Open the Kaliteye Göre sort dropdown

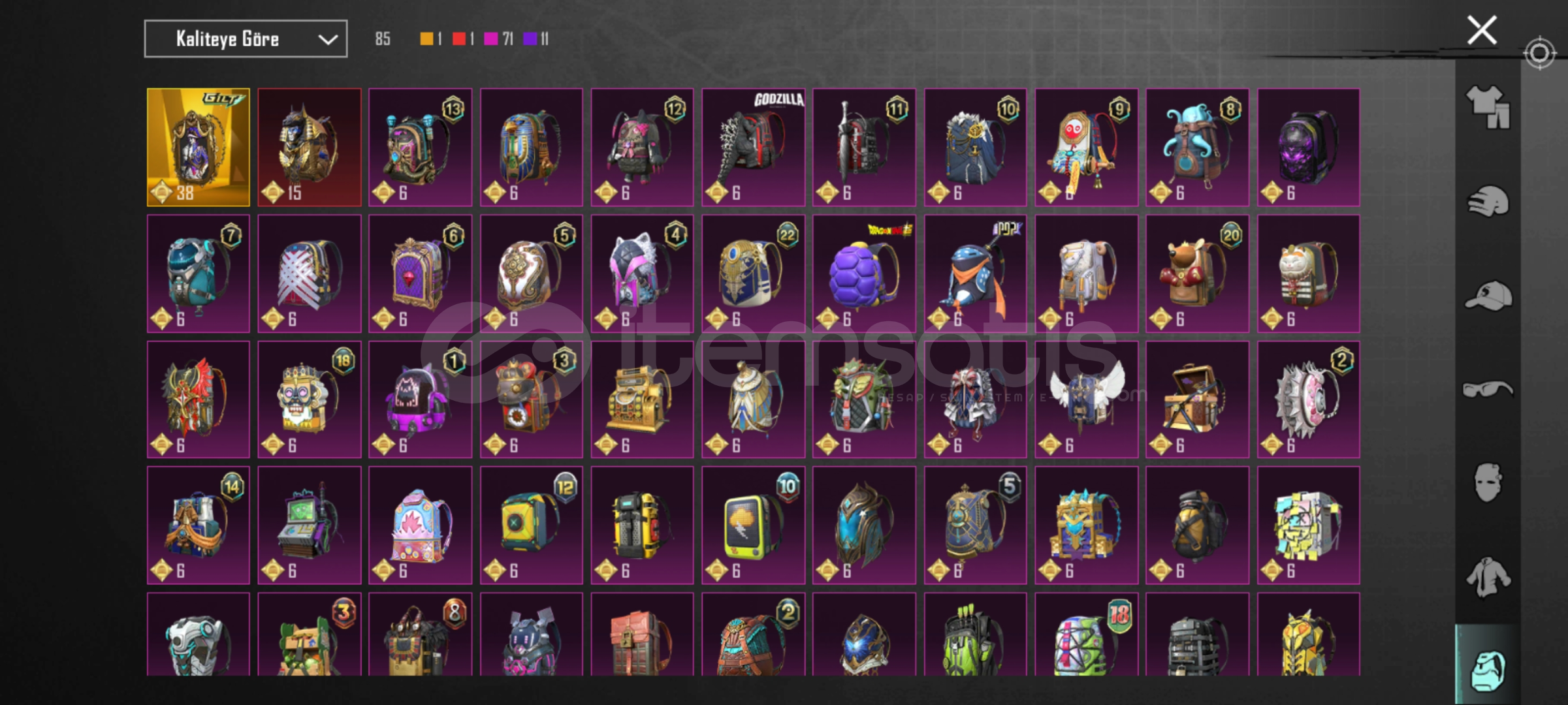point(246,39)
